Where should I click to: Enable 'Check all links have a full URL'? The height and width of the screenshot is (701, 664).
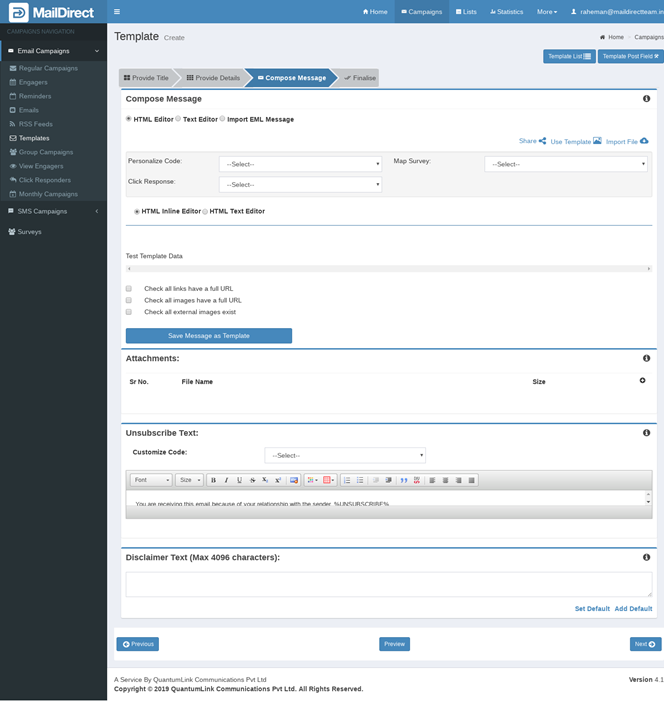pos(129,289)
